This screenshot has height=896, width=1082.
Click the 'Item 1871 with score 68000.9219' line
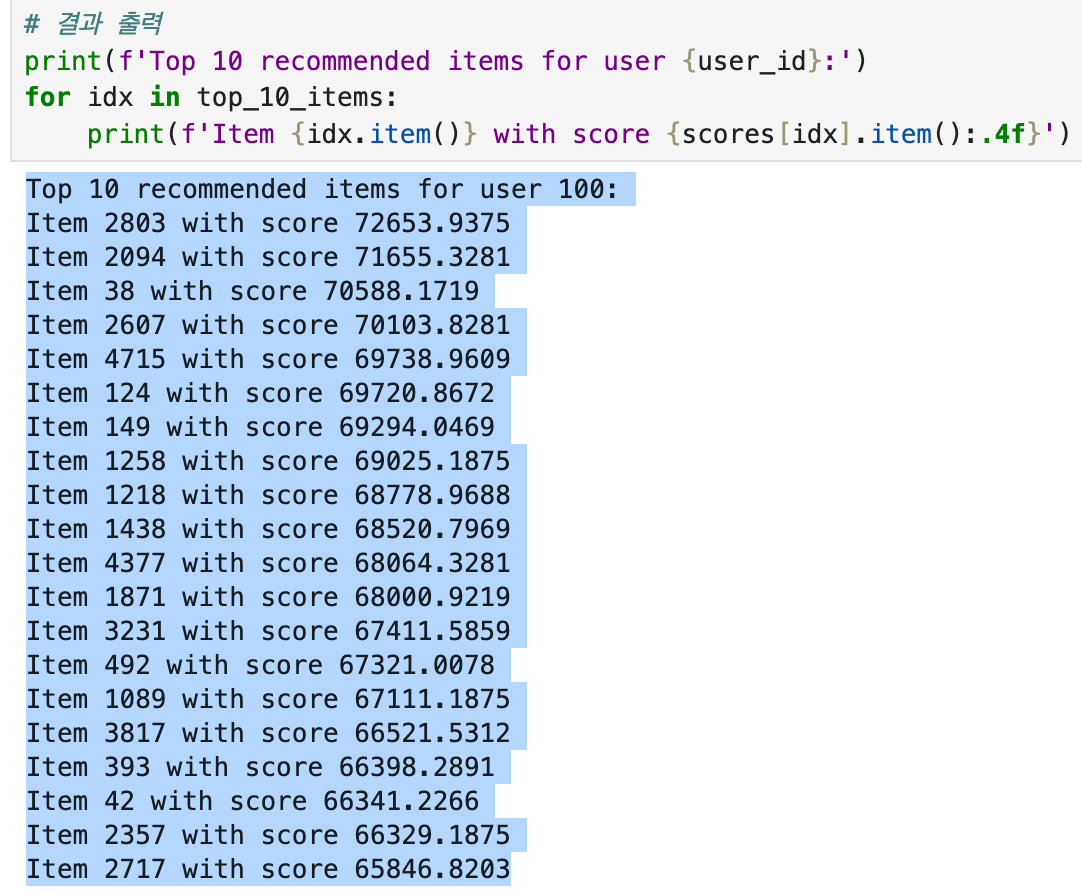tap(268, 597)
